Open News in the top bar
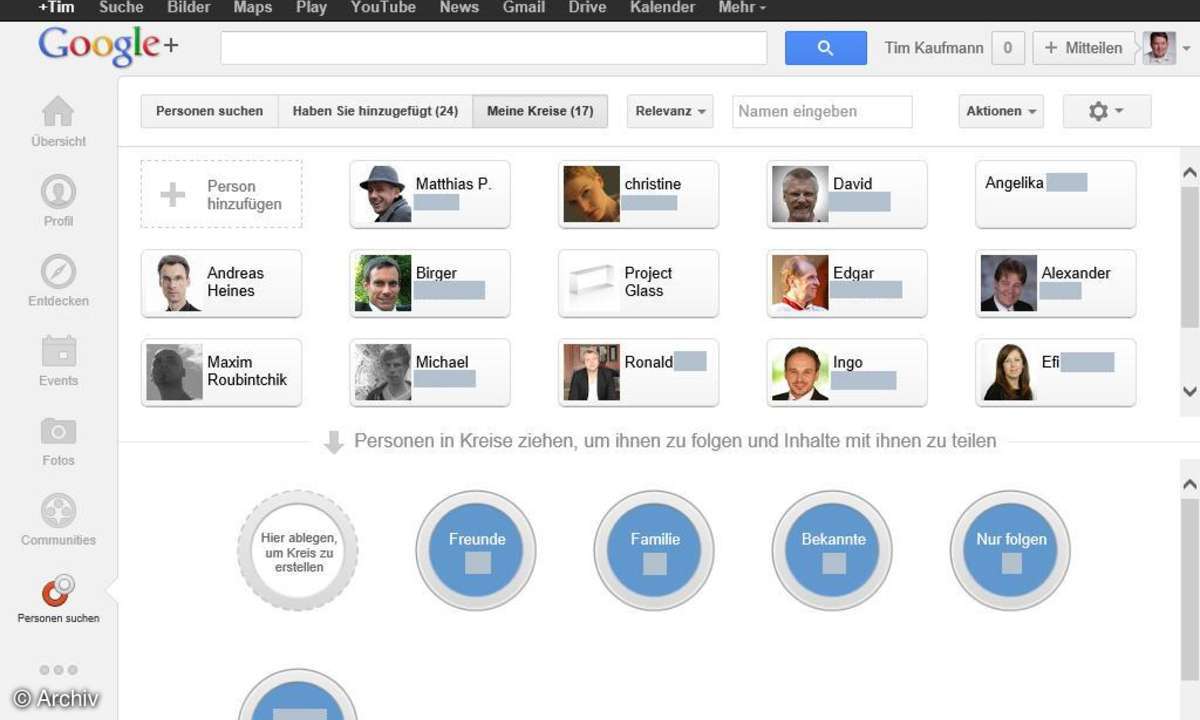Viewport: 1200px width, 720px height. point(459,8)
